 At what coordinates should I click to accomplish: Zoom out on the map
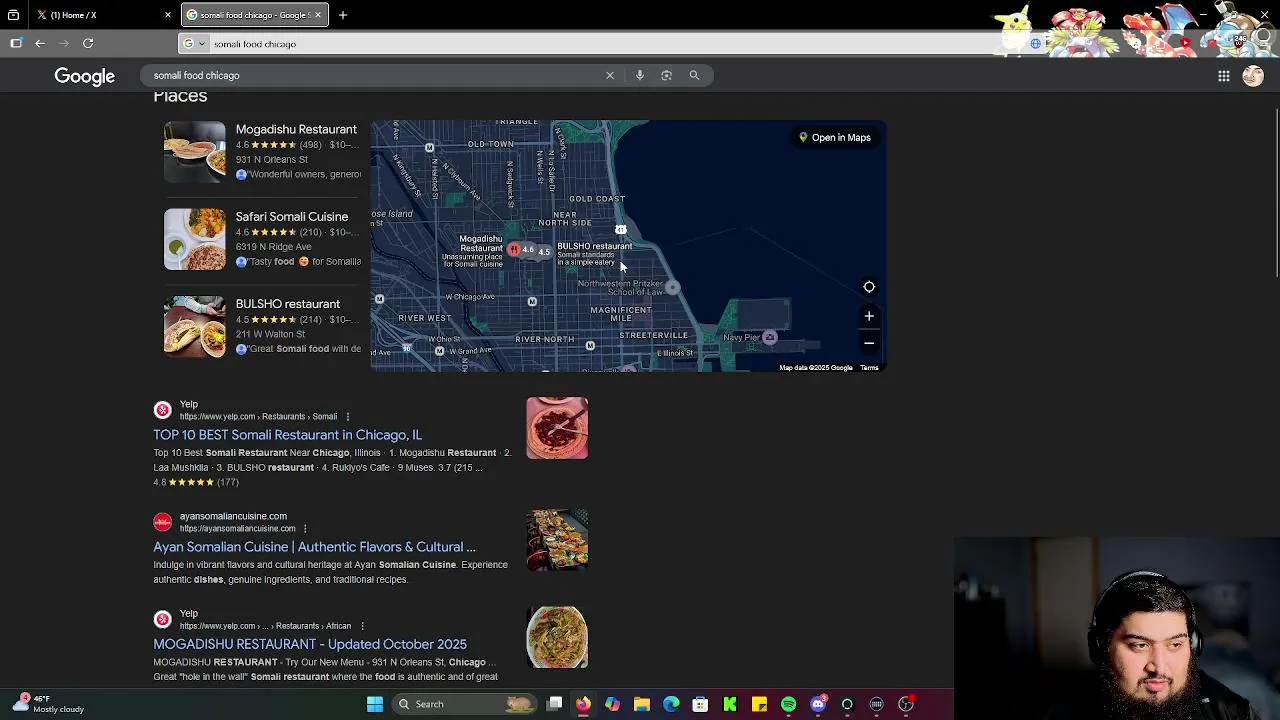click(869, 343)
